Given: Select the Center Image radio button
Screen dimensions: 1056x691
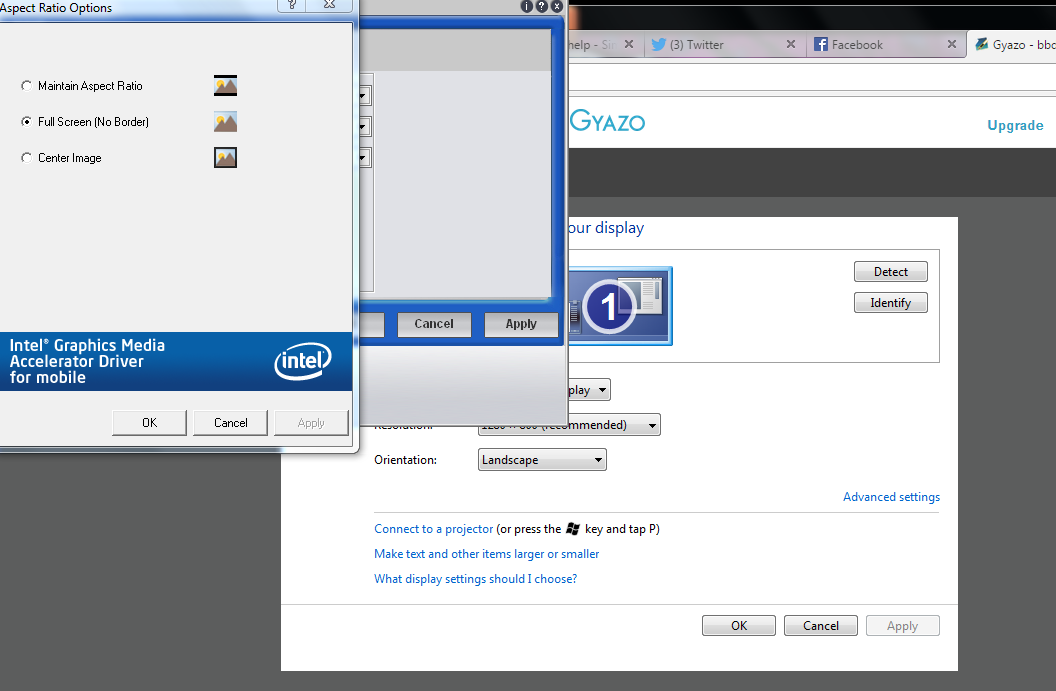Looking at the screenshot, I should (x=26, y=158).
